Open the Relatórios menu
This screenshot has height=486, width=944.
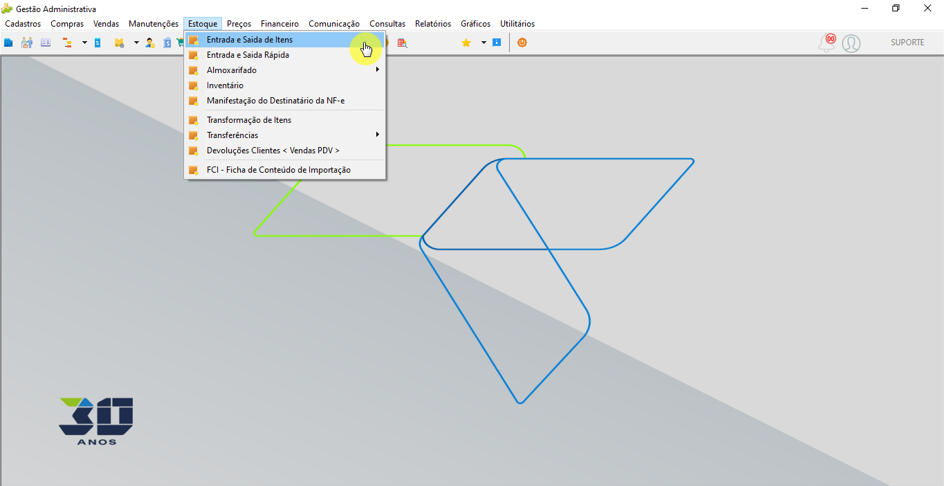tap(433, 24)
